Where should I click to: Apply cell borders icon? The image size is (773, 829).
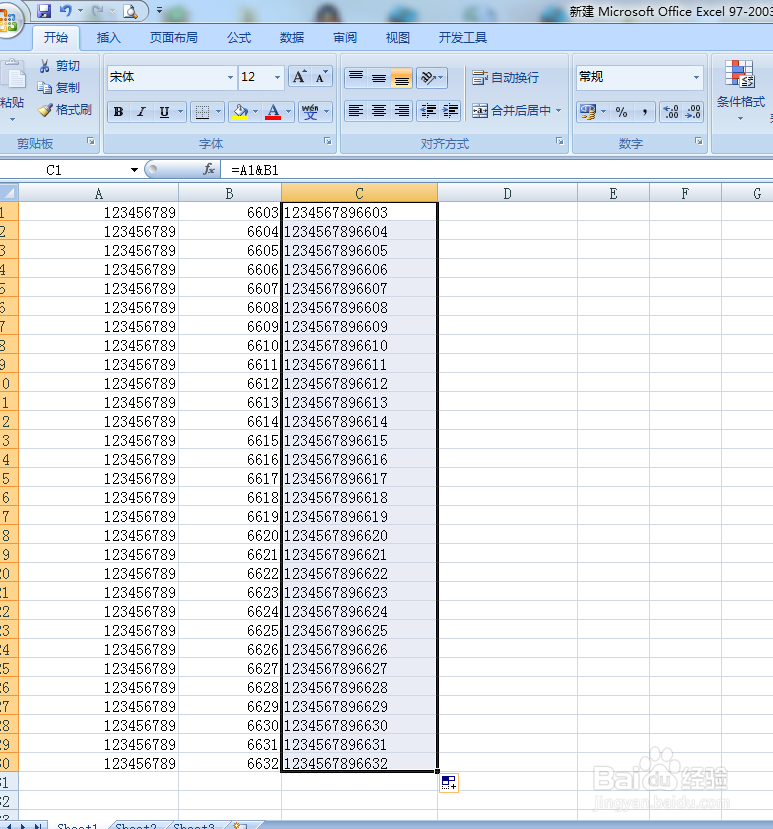click(x=202, y=112)
